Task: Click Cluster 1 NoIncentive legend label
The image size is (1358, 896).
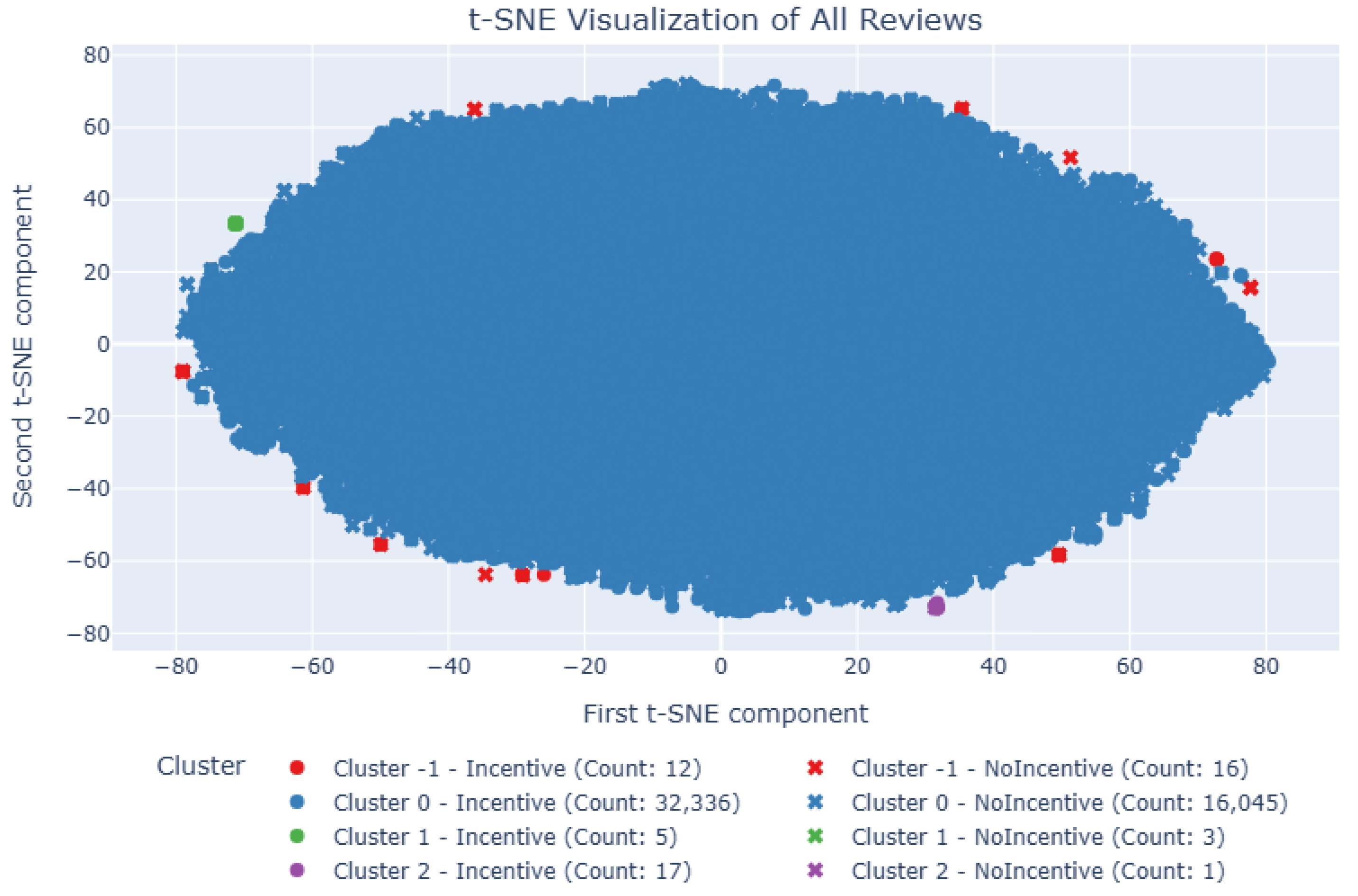Action: (x=1038, y=837)
